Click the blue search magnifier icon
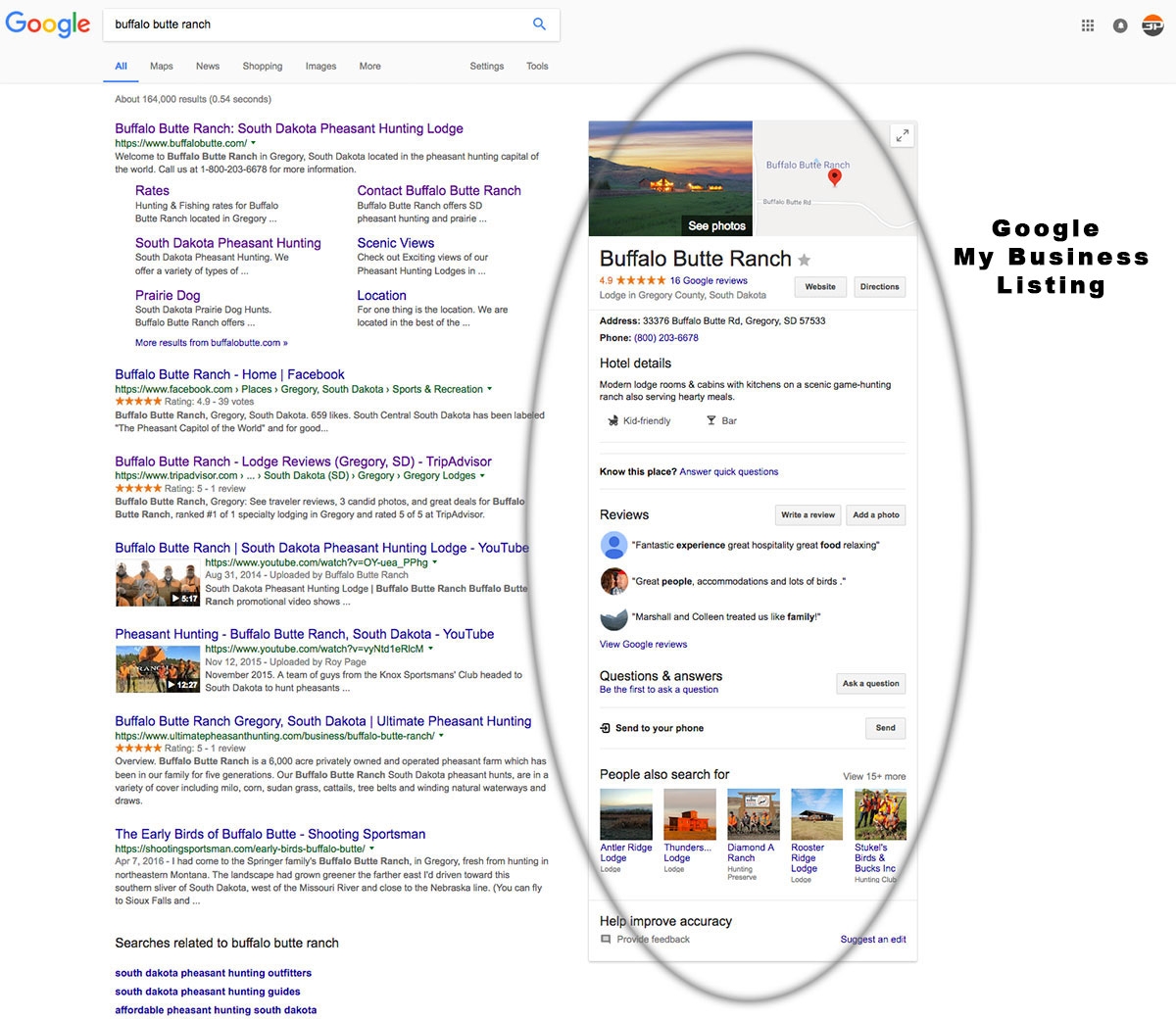The width and height of the screenshot is (1176, 1020). pos(539,24)
